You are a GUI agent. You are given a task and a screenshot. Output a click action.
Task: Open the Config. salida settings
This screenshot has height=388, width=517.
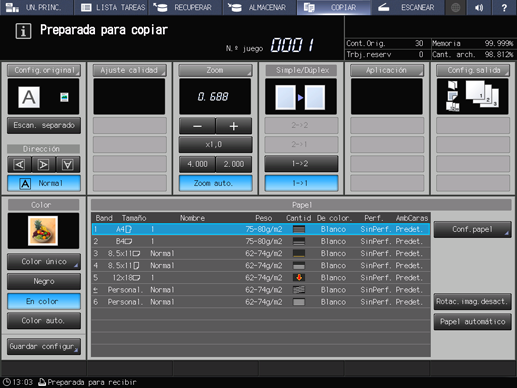[473, 70]
